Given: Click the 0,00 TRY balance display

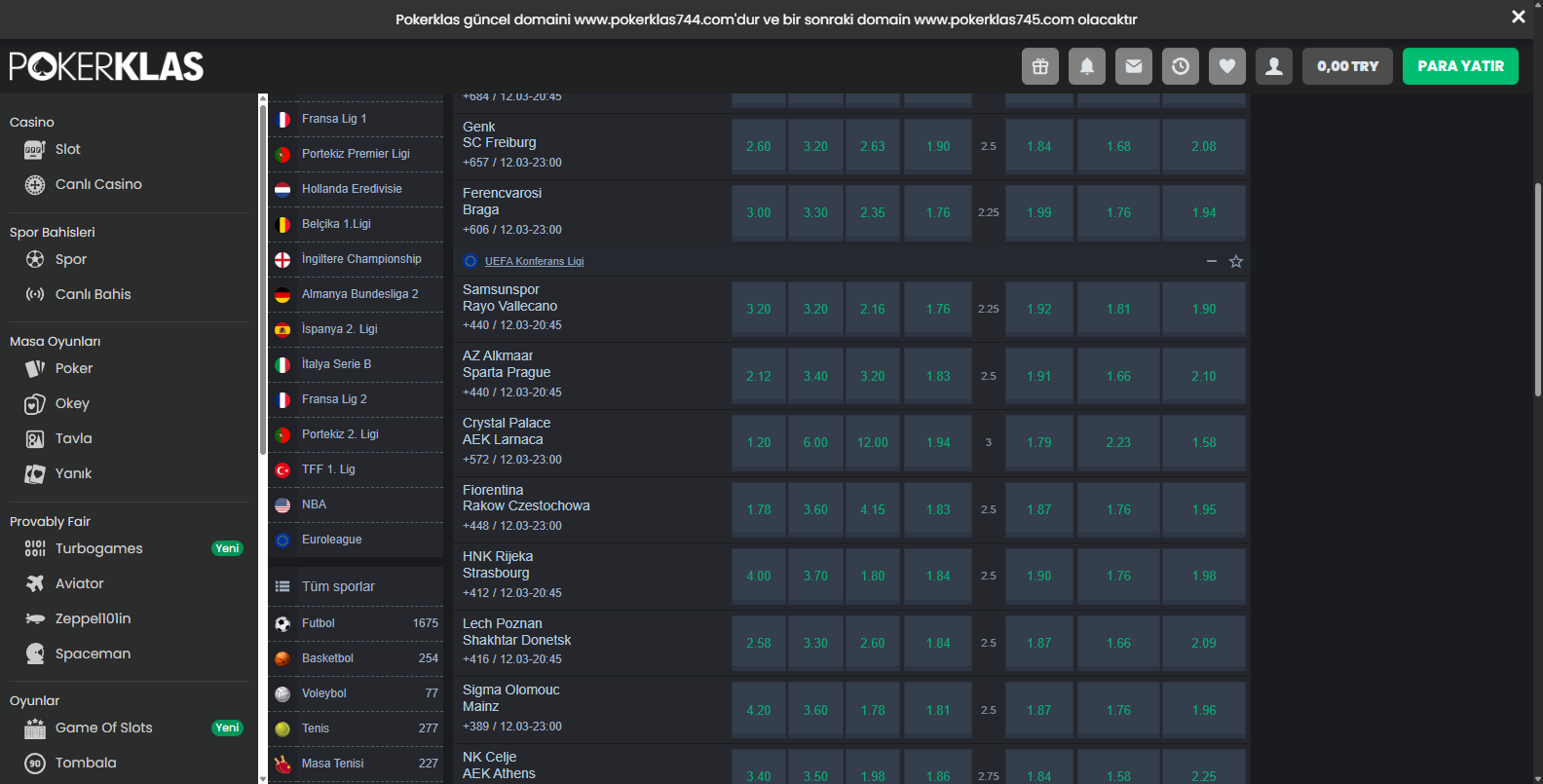Looking at the screenshot, I should pos(1347,66).
